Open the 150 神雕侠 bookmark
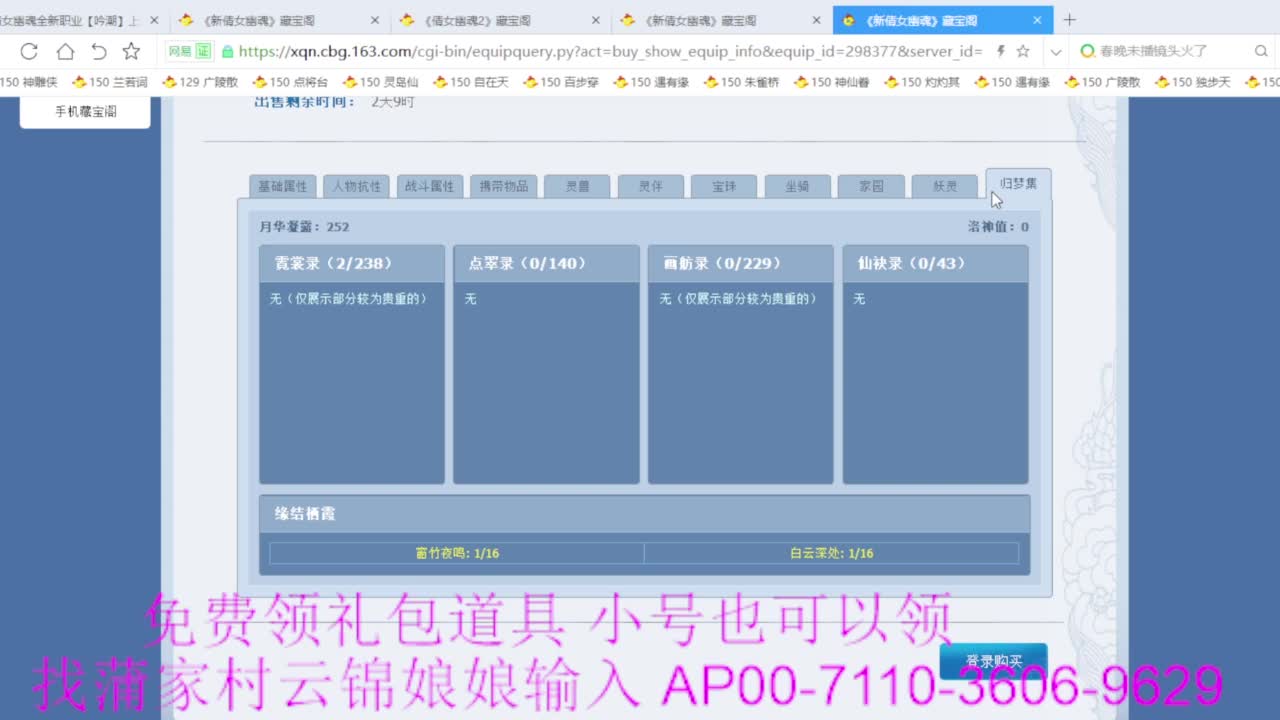Screen dimensions: 1280x720 pyautogui.click(x=30, y=81)
